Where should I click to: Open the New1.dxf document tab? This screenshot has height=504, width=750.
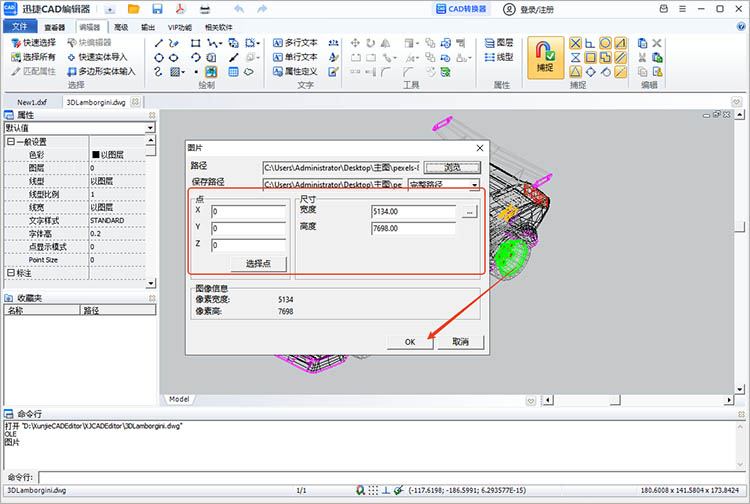33,103
